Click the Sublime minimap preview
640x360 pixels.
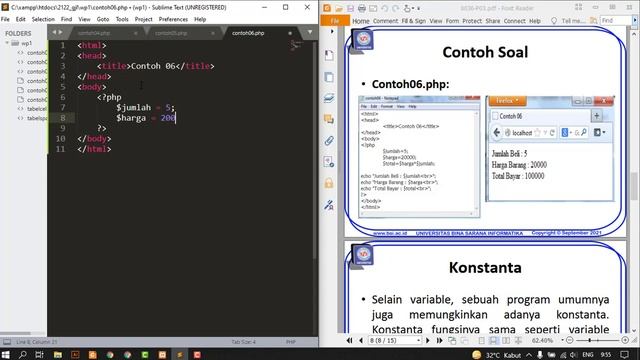[x=296, y=45]
